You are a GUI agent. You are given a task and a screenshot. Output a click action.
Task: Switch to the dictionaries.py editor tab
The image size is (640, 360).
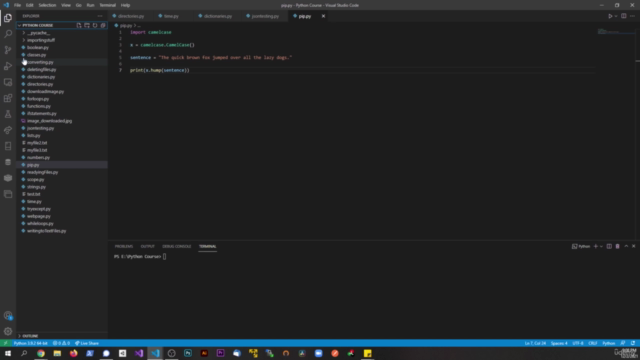218,16
